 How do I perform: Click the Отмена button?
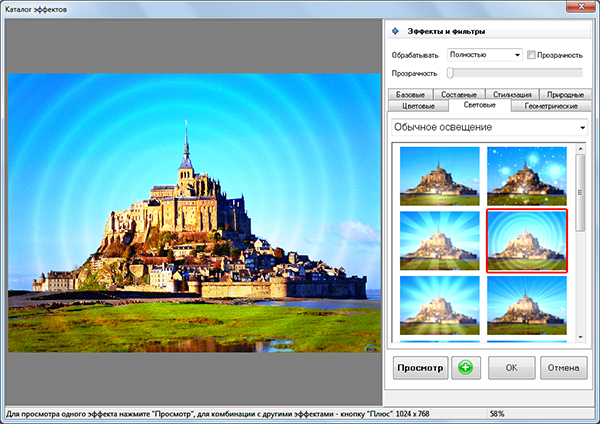tap(562, 368)
